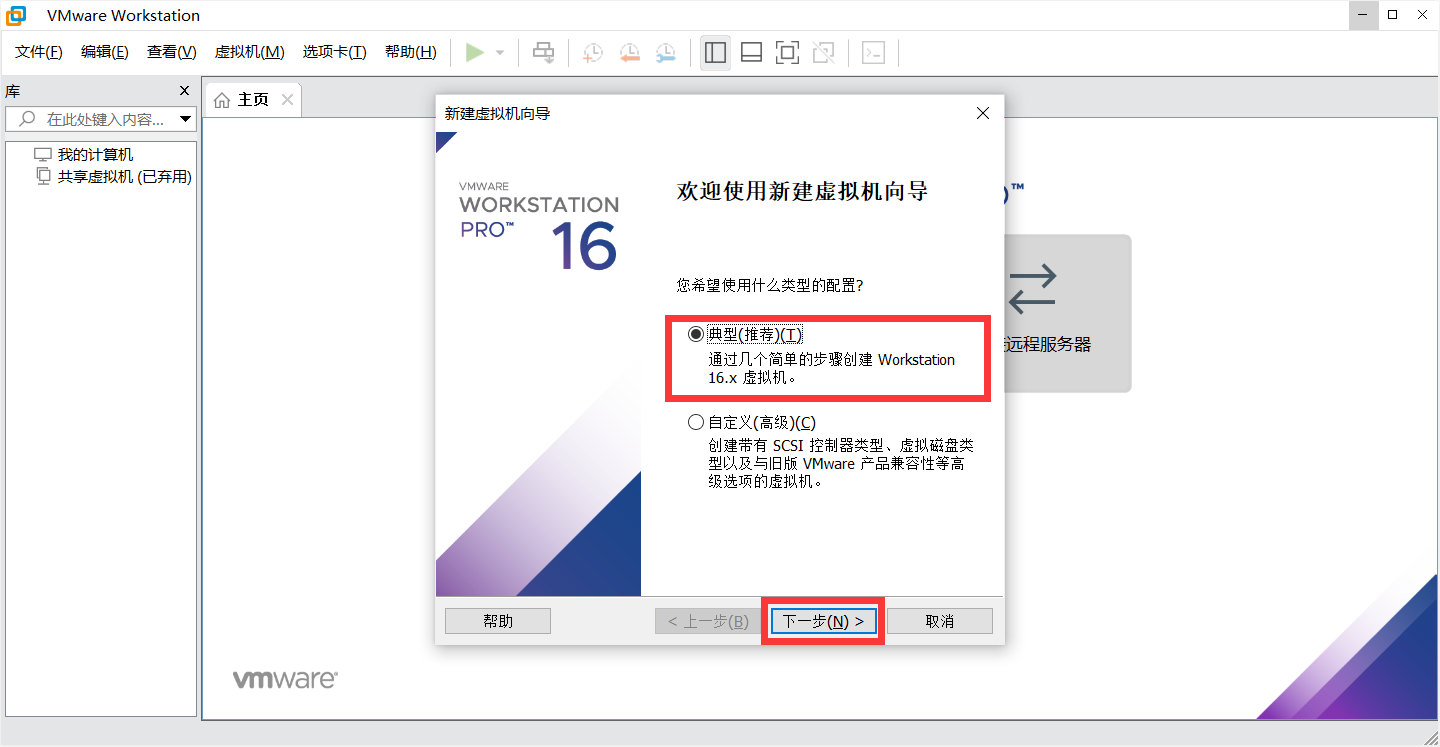Viewport: 1440px width, 747px height.
Task: Open the power button dropdown arrow
Action: pyautogui.click(x=497, y=52)
